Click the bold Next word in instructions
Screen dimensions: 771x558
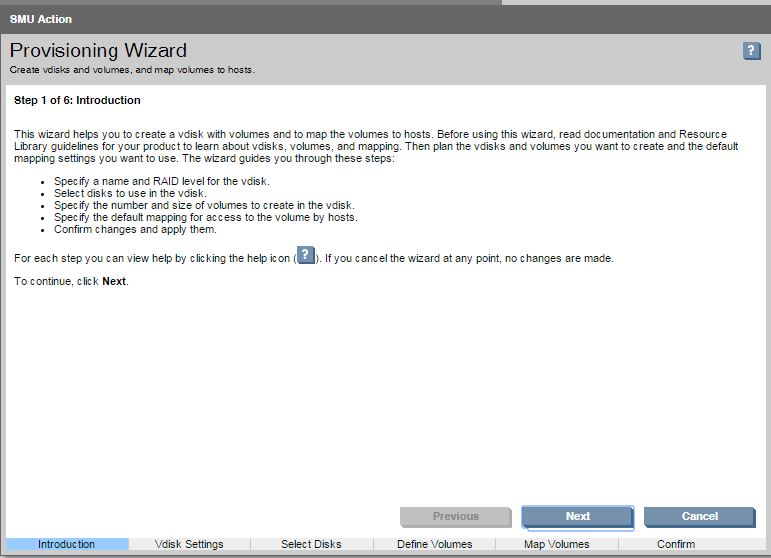(x=114, y=282)
